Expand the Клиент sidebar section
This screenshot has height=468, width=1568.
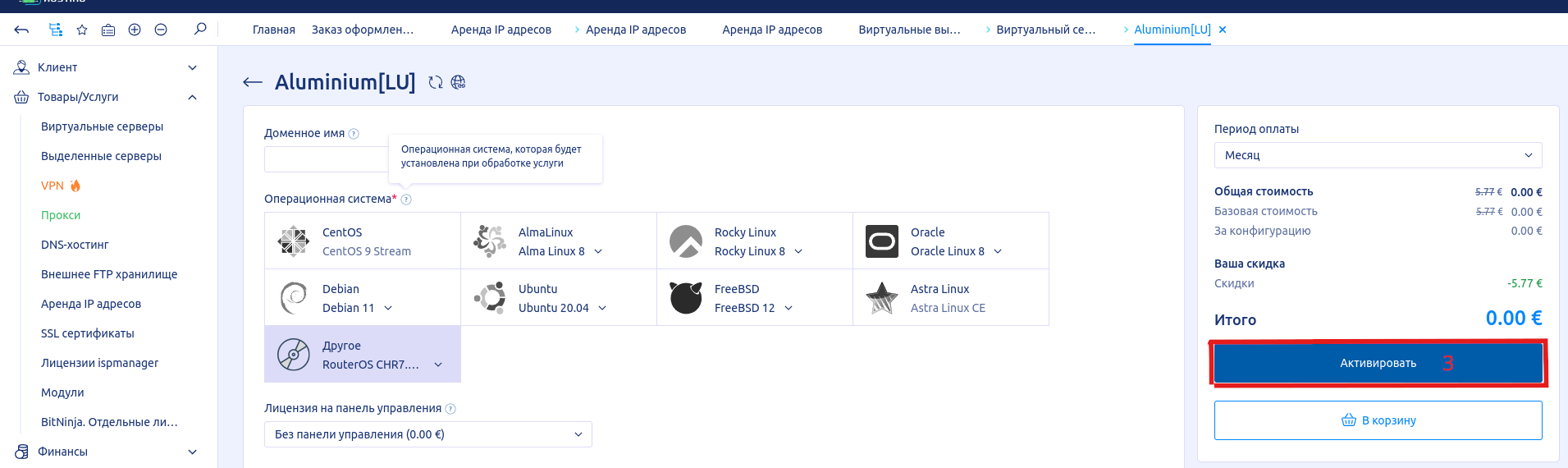point(192,67)
